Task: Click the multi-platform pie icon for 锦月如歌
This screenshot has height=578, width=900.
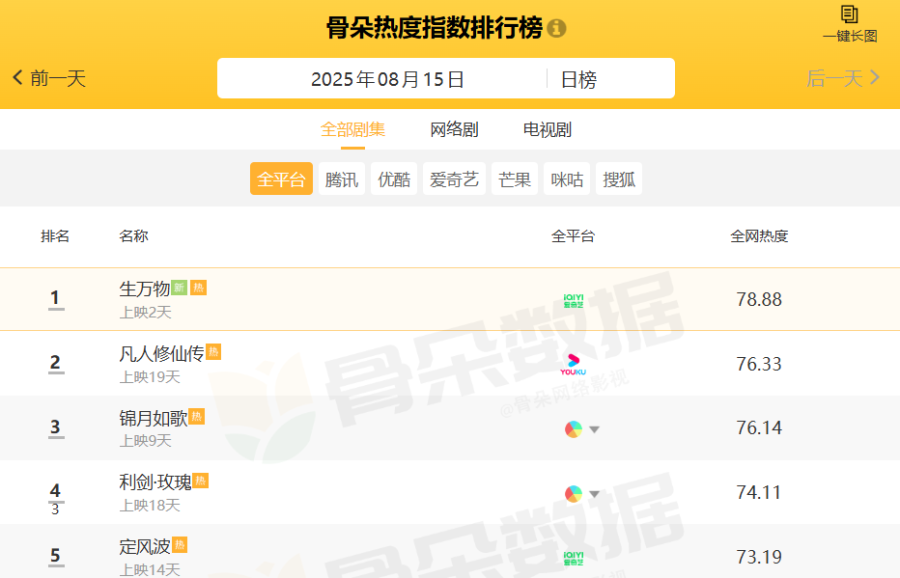Action: tap(573, 429)
